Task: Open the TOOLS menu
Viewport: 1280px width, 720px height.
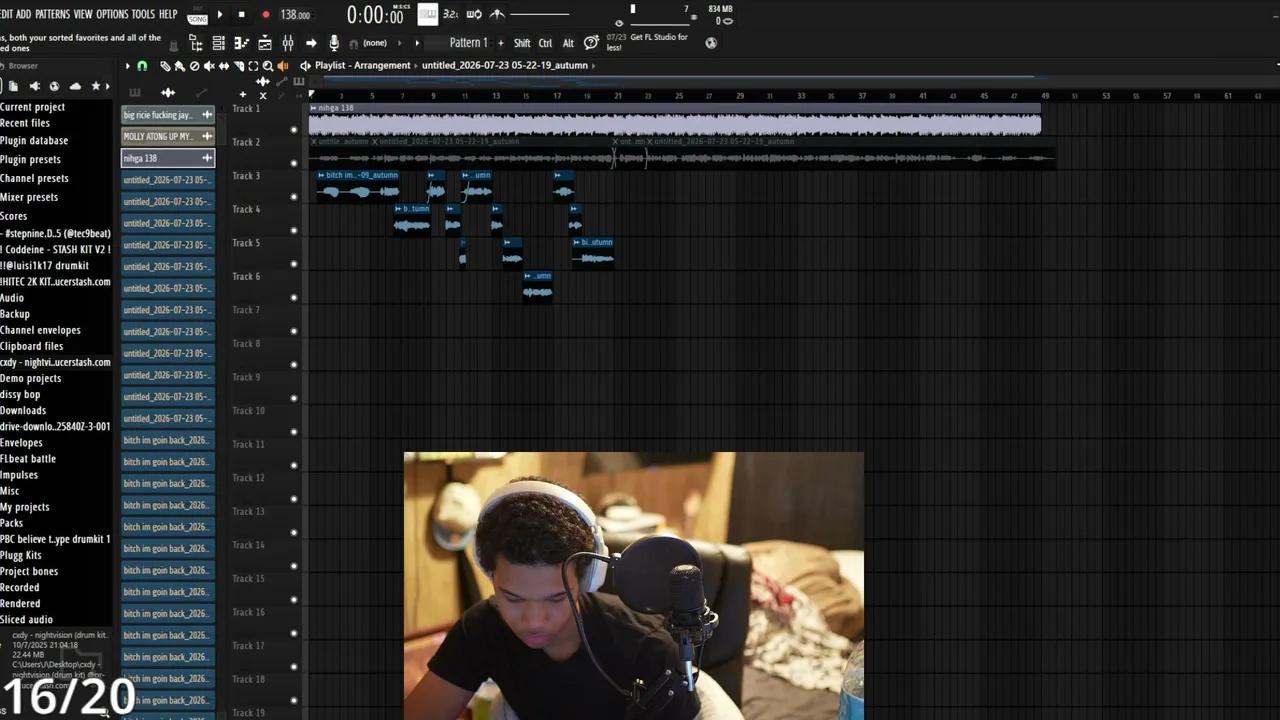Action: pos(144,14)
